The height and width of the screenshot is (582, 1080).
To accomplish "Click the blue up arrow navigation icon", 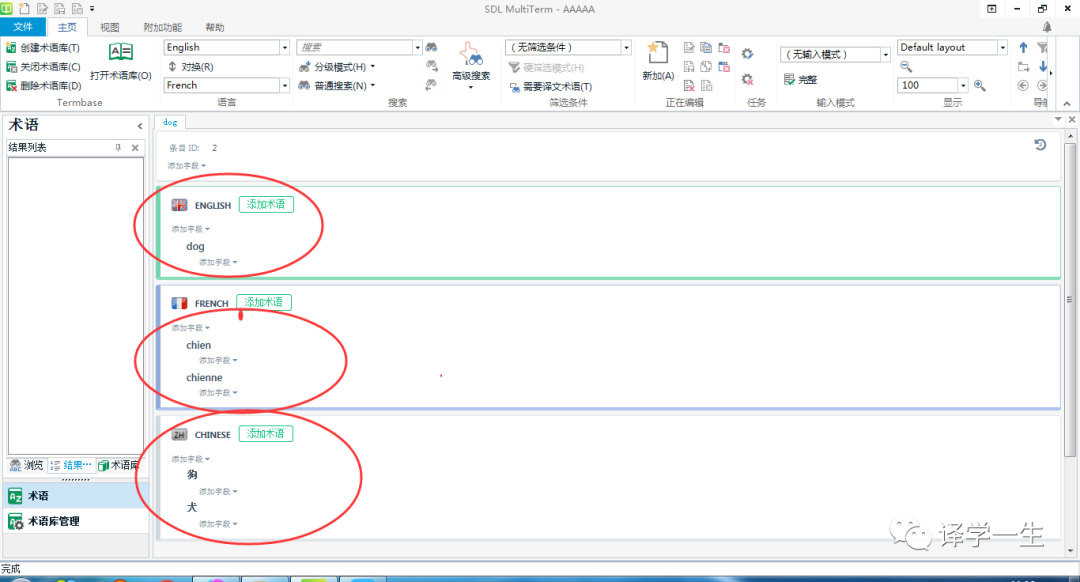I will pyautogui.click(x=1024, y=48).
